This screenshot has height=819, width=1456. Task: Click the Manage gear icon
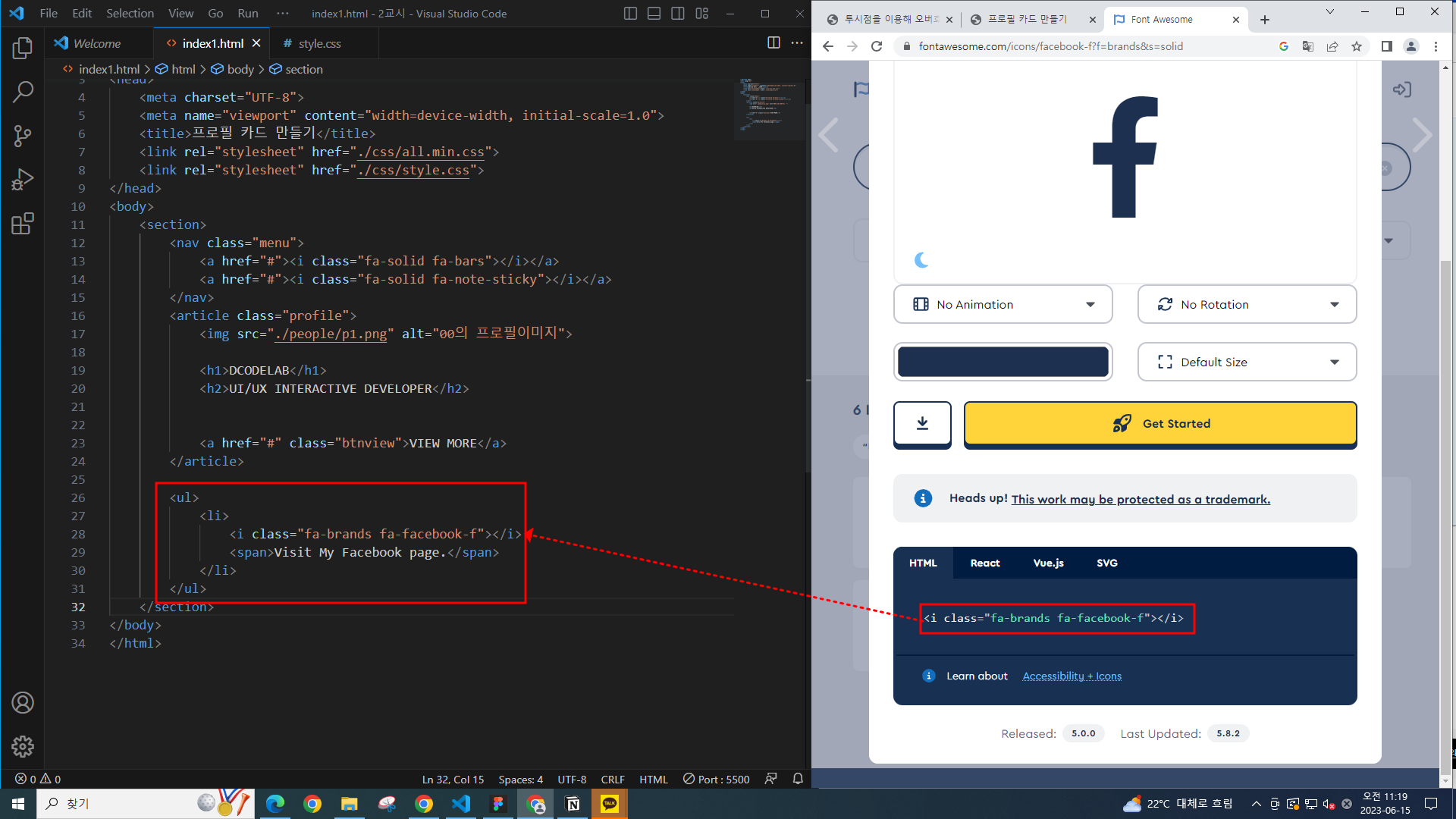click(x=23, y=747)
